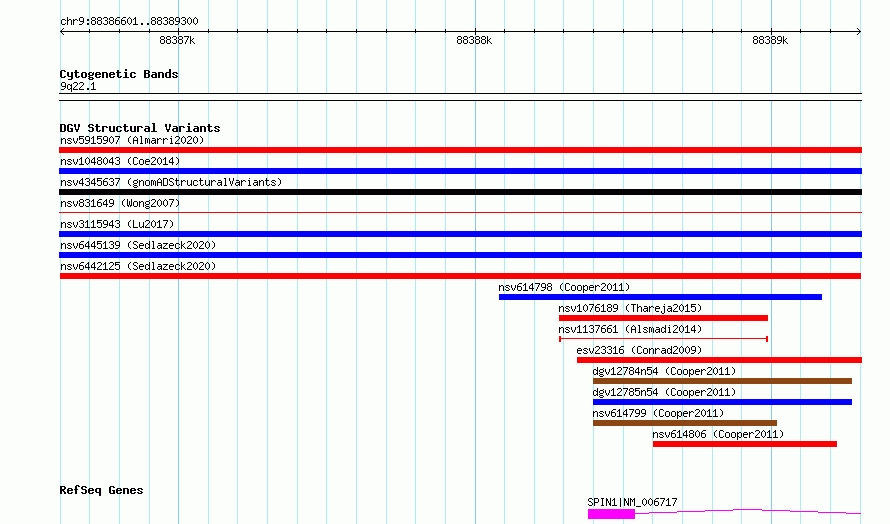The height and width of the screenshot is (524, 890).
Task: Select the blue bar under nsv3115943
Action: tap(460, 234)
